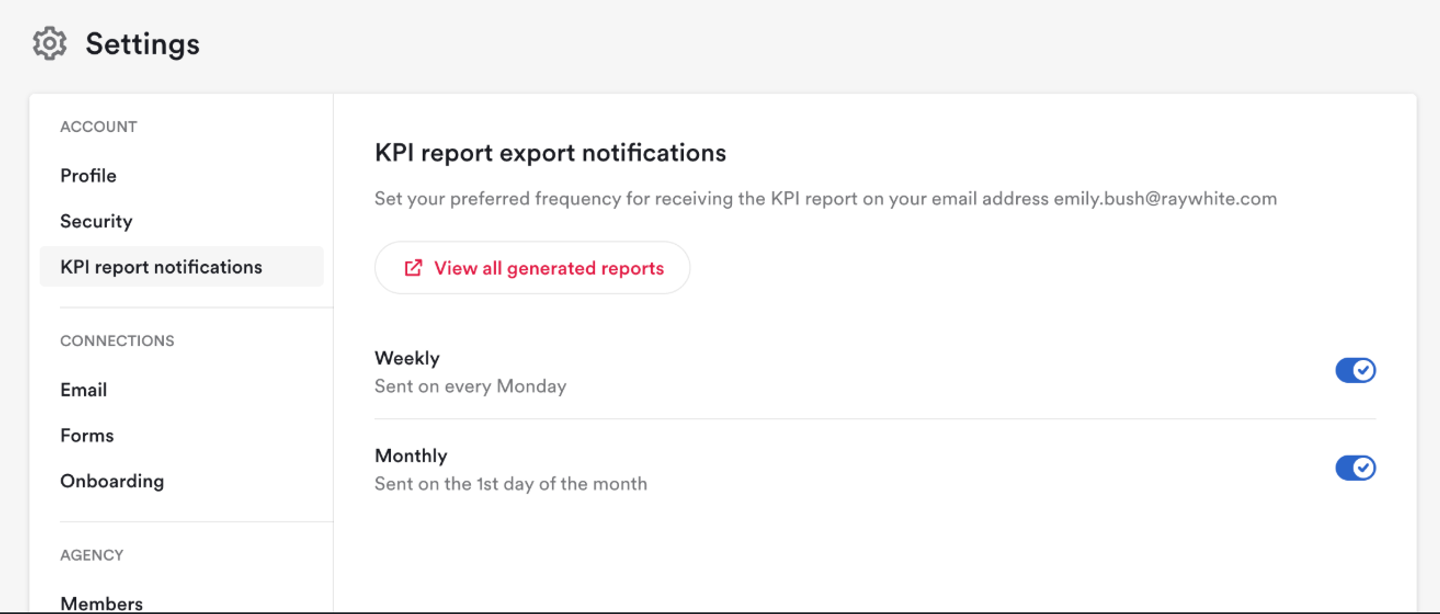Disable the Weekly KPI report toggle

[x=1355, y=371]
